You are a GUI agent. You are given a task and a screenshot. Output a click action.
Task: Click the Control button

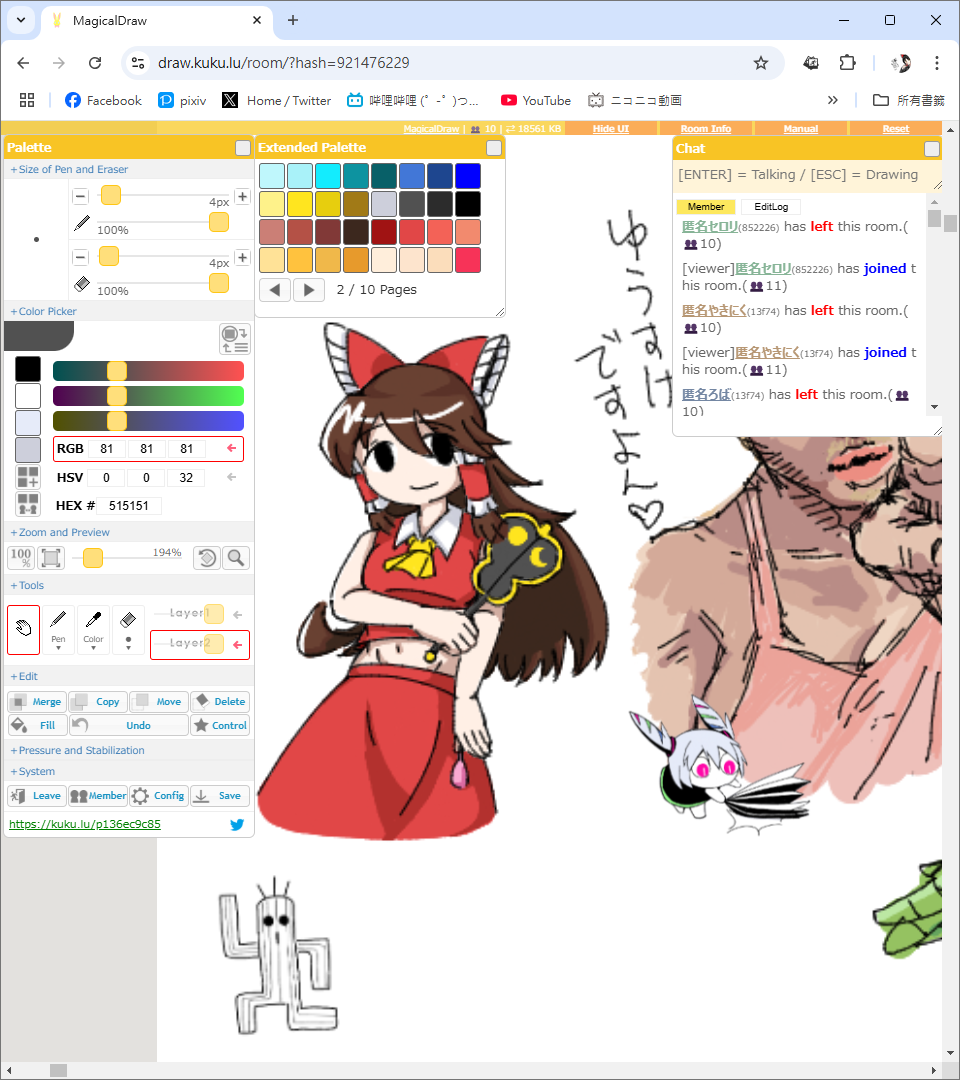[x=220, y=725]
